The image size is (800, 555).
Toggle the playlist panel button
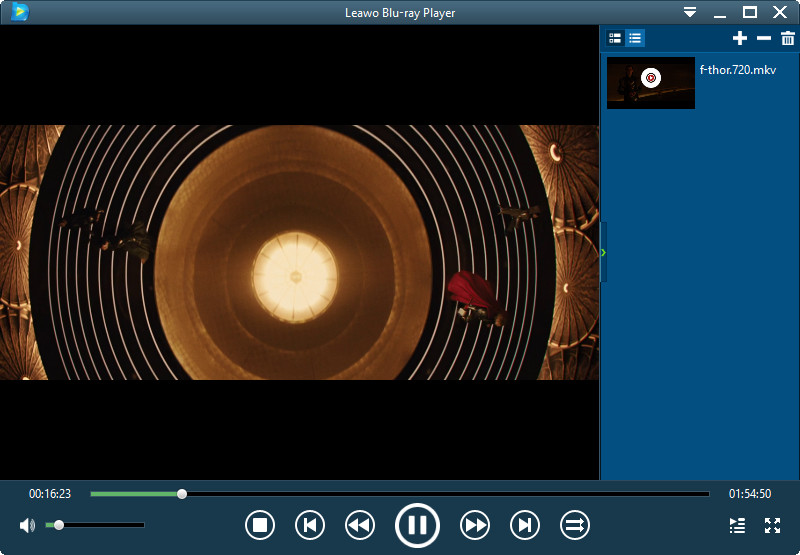tap(737, 525)
